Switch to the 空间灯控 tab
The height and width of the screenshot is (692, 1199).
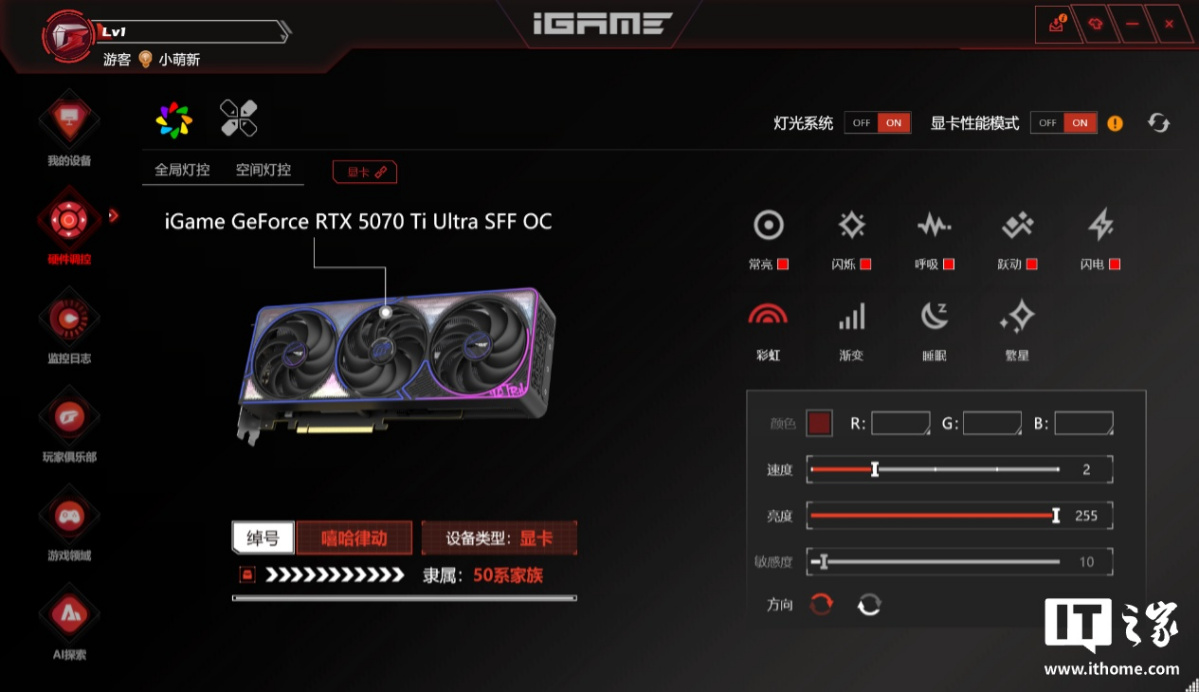[263, 170]
